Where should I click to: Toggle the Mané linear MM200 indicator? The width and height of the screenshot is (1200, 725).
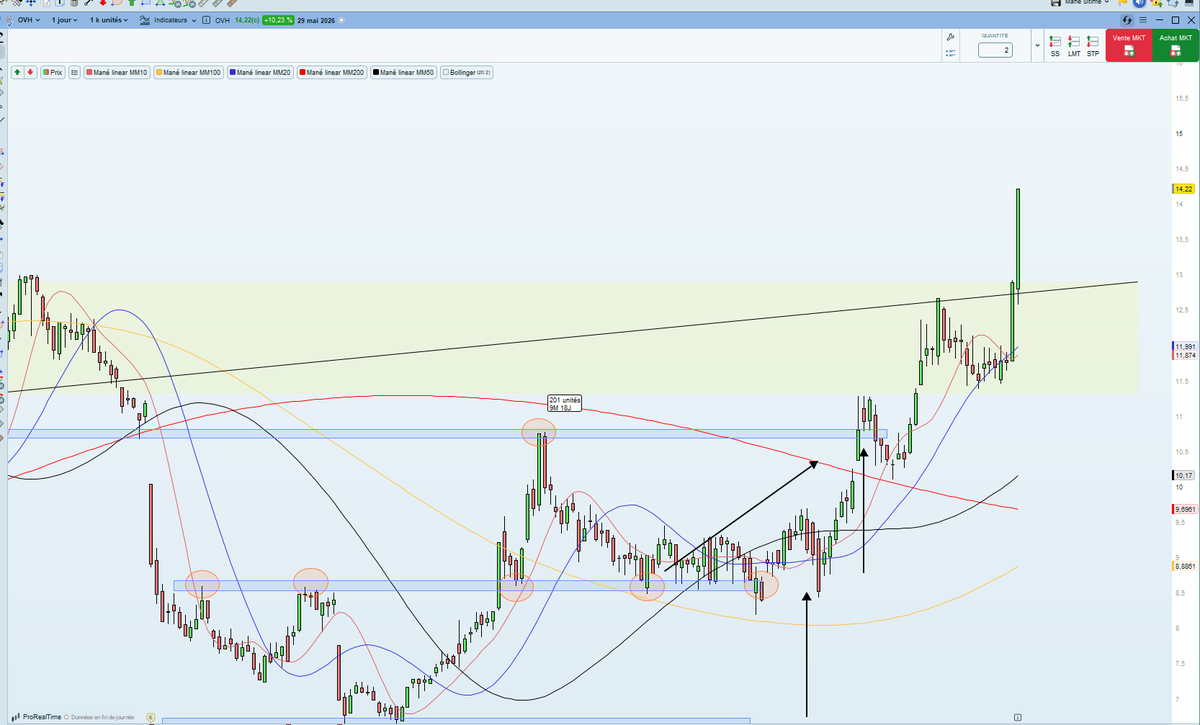(x=333, y=72)
